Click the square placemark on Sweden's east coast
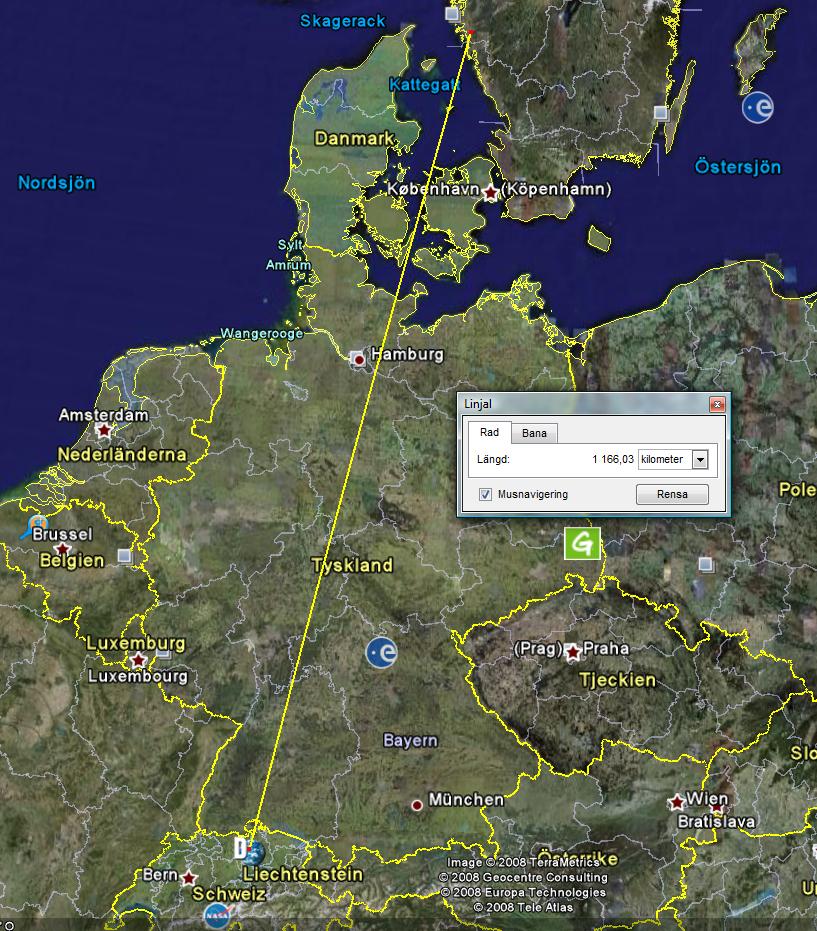The image size is (817, 931). tap(660, 112)
